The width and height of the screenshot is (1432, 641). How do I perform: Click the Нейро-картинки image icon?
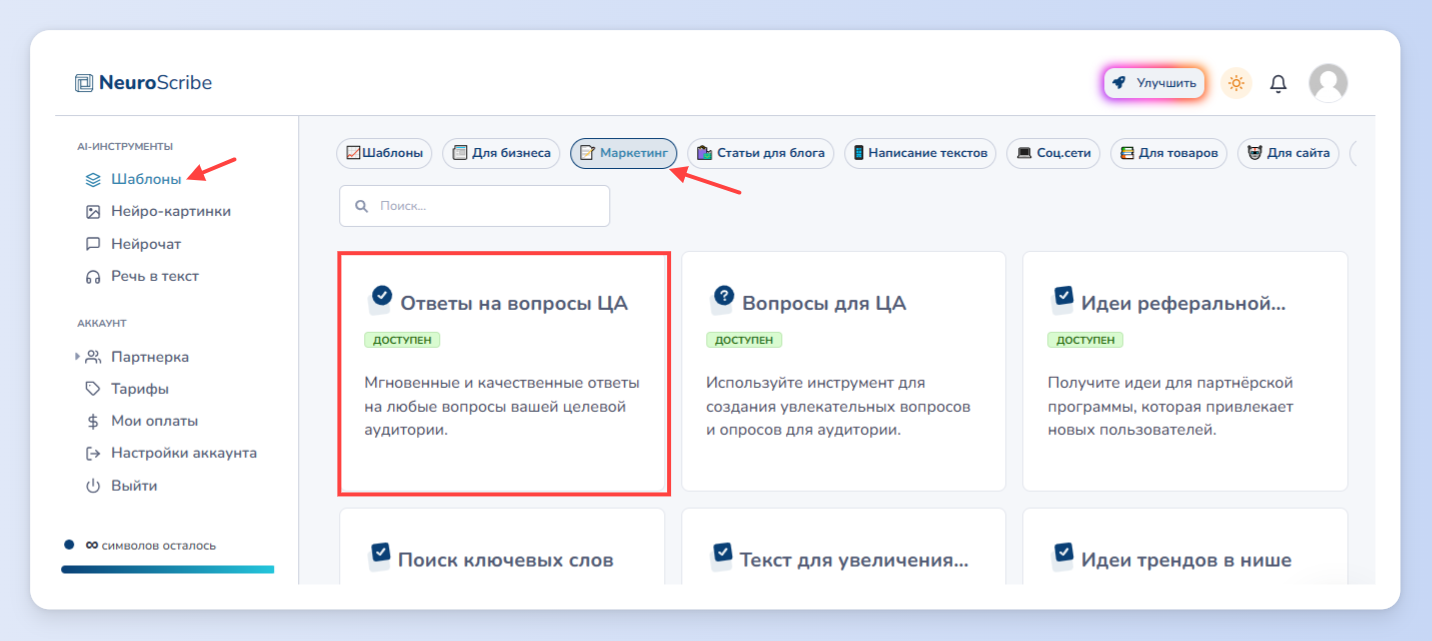click(93, 212)
